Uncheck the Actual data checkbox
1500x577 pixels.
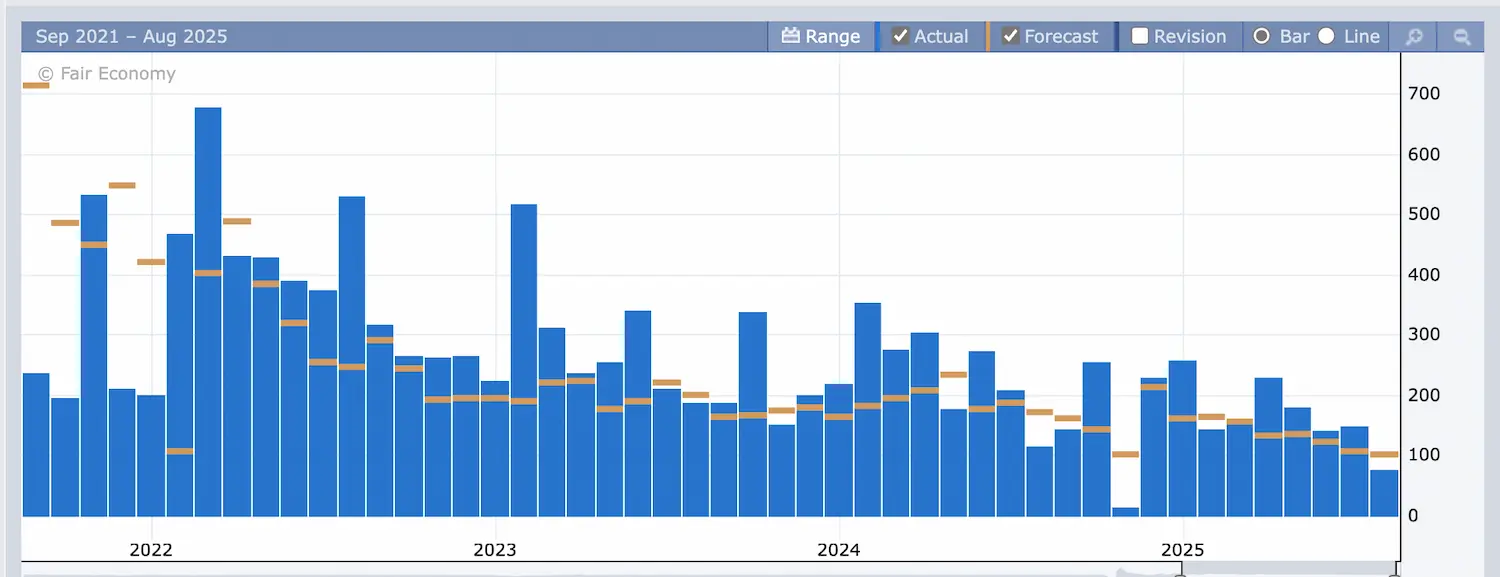click(901, 36)
